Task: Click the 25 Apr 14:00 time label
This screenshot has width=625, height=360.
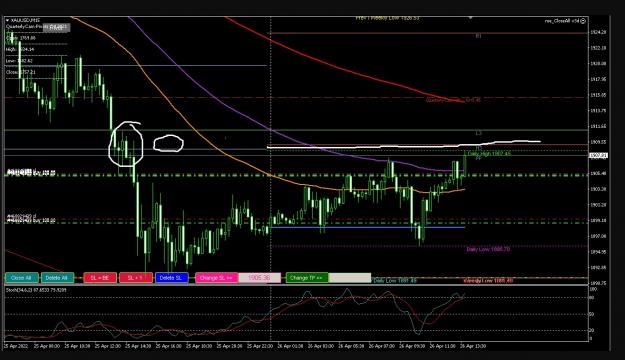Action: tap(138, 346)
